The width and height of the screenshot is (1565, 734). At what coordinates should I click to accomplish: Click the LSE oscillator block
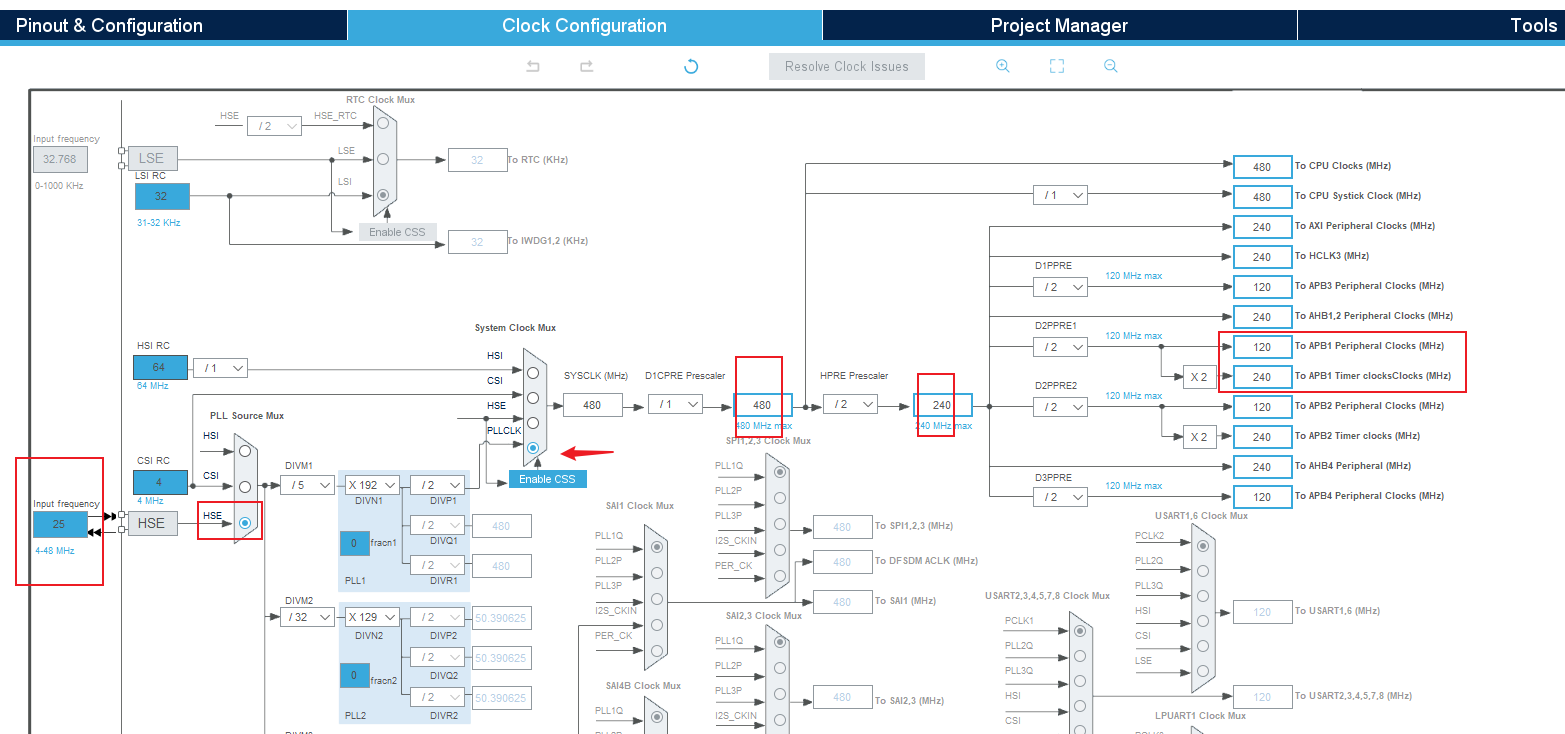point(152,158)
